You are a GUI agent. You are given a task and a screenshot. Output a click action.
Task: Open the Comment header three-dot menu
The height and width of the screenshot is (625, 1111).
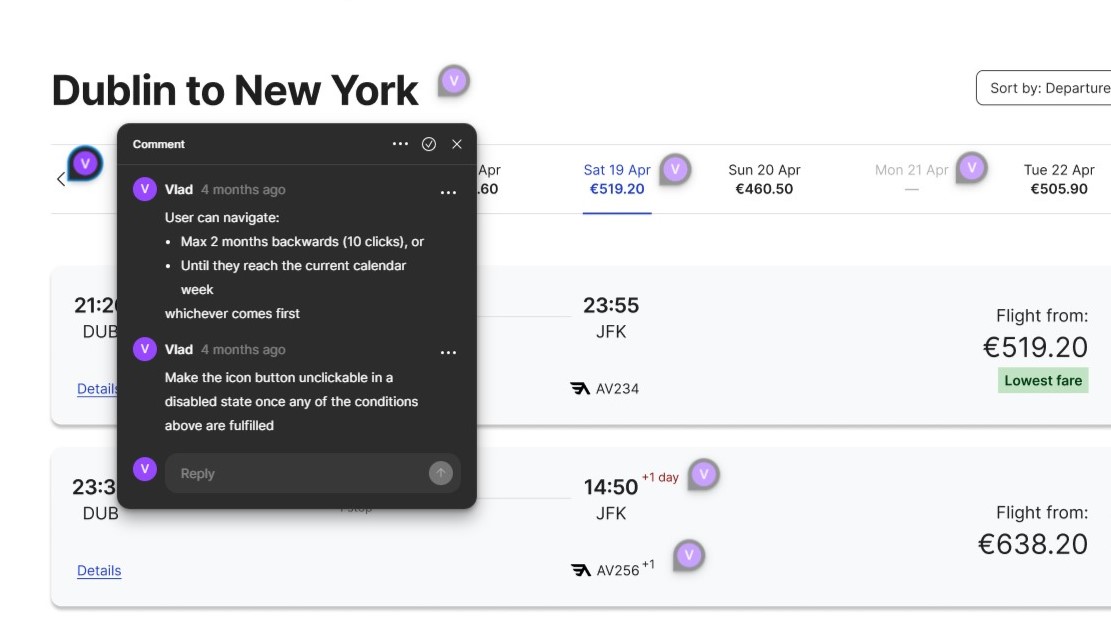pos(400,144)
